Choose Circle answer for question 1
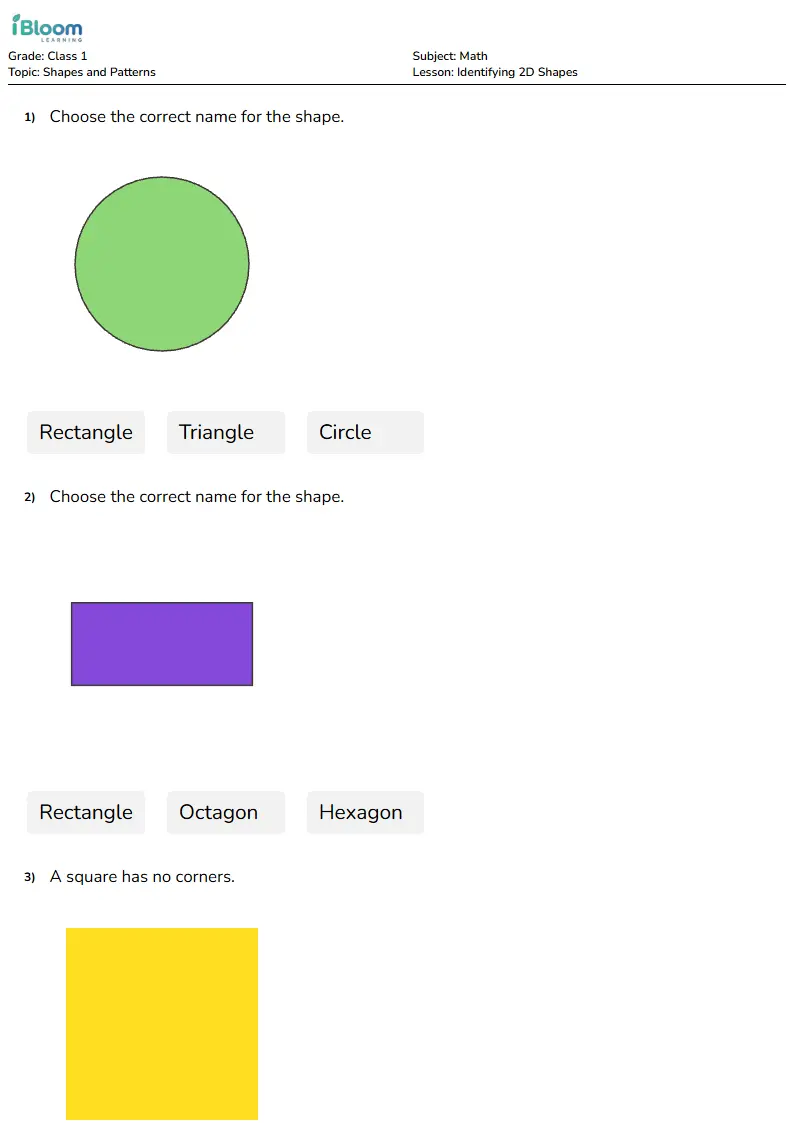This screenshot has width=794, height=1123. 365,432
